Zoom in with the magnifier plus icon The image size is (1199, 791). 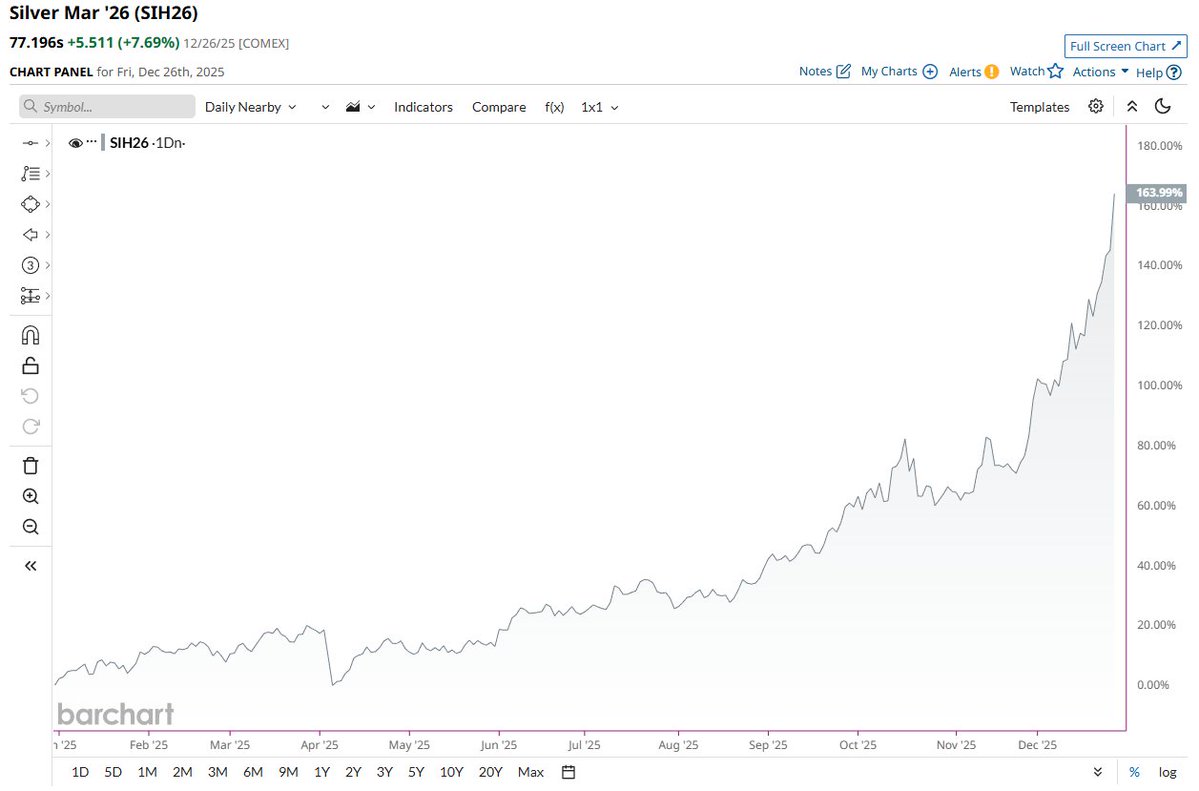coord(31,496)
